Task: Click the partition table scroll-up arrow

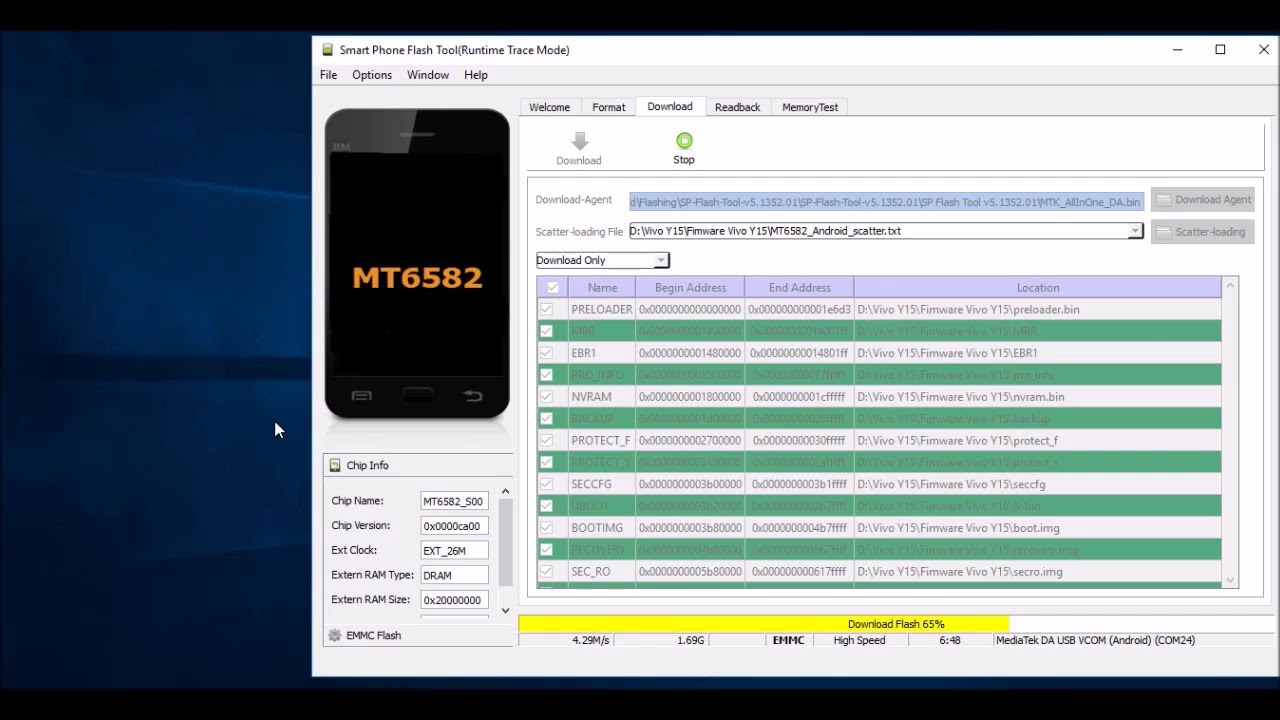Action: tap(1230, 287)
